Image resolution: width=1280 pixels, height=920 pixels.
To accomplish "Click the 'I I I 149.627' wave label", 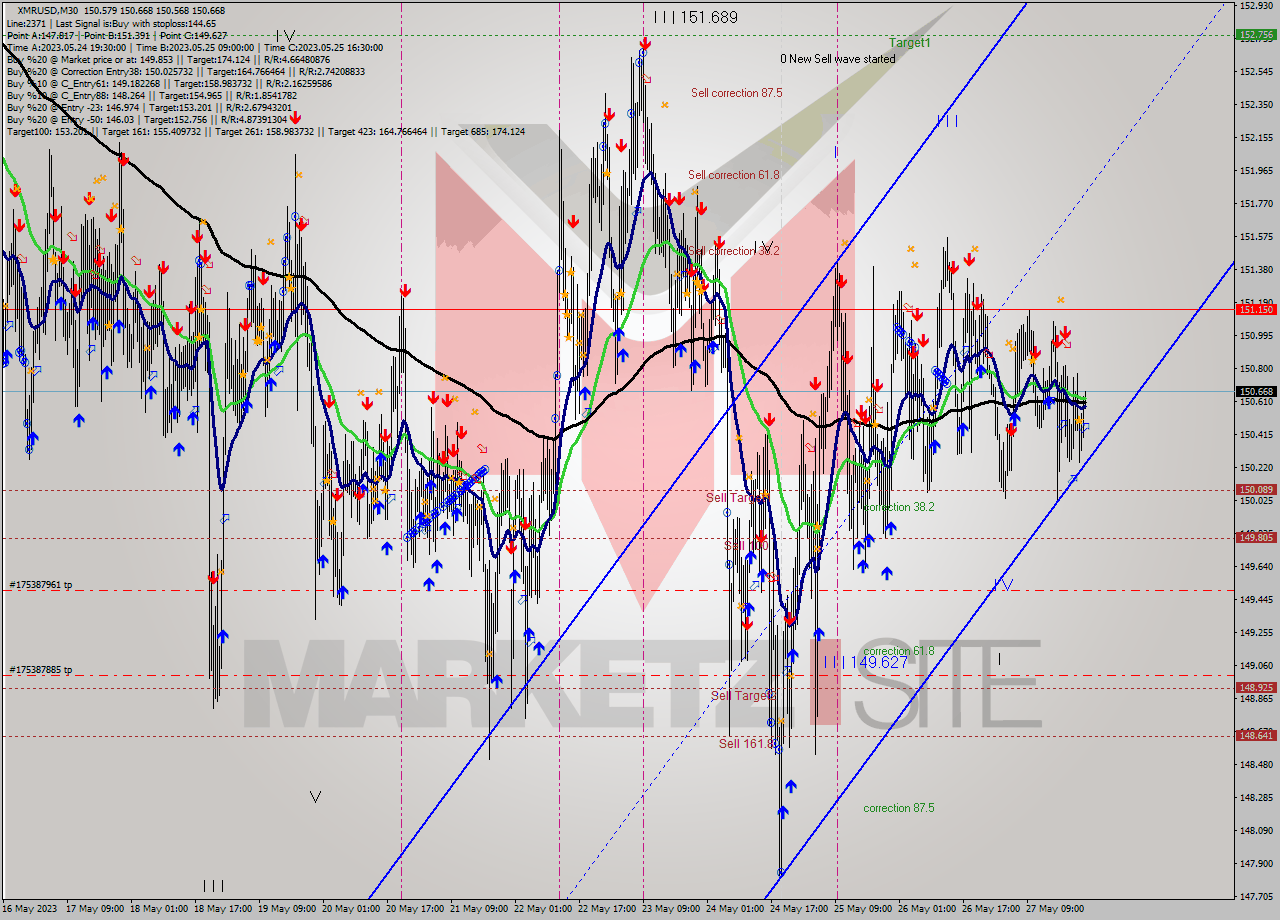I will click(x=867, y=662).
